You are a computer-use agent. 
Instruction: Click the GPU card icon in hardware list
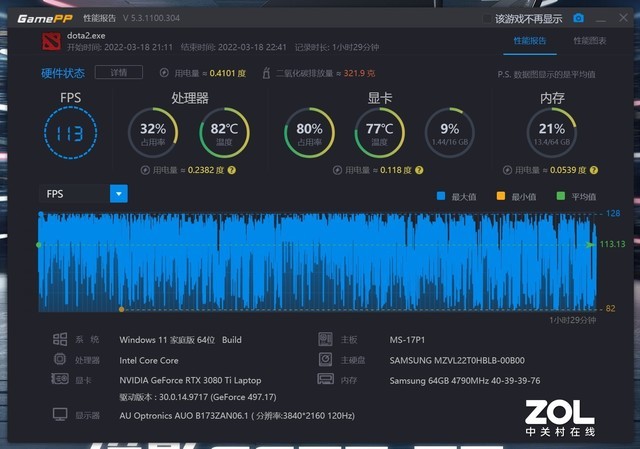click(x=60, y=379)
